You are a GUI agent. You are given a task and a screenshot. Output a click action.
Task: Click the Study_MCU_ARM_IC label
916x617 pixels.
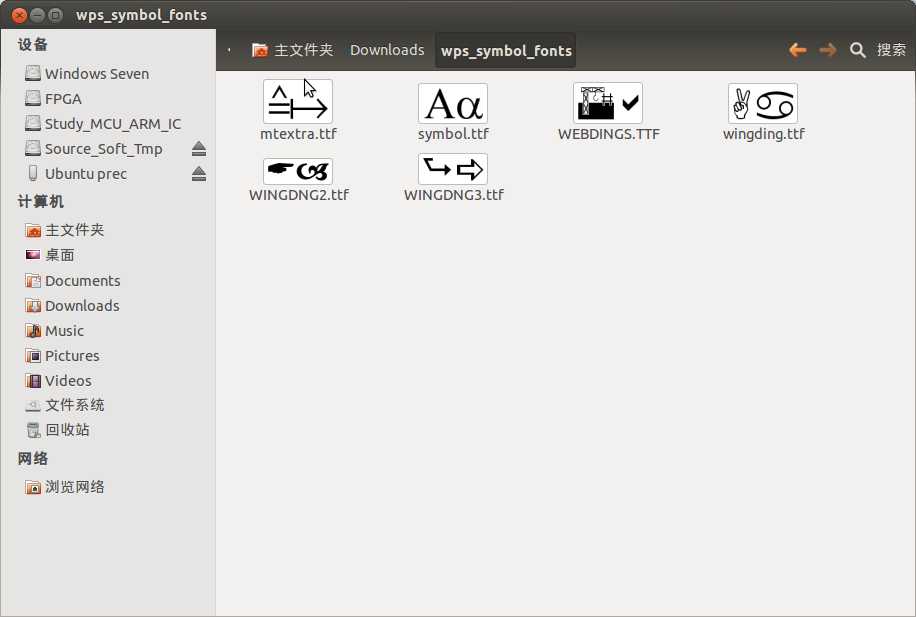point(113,124)
